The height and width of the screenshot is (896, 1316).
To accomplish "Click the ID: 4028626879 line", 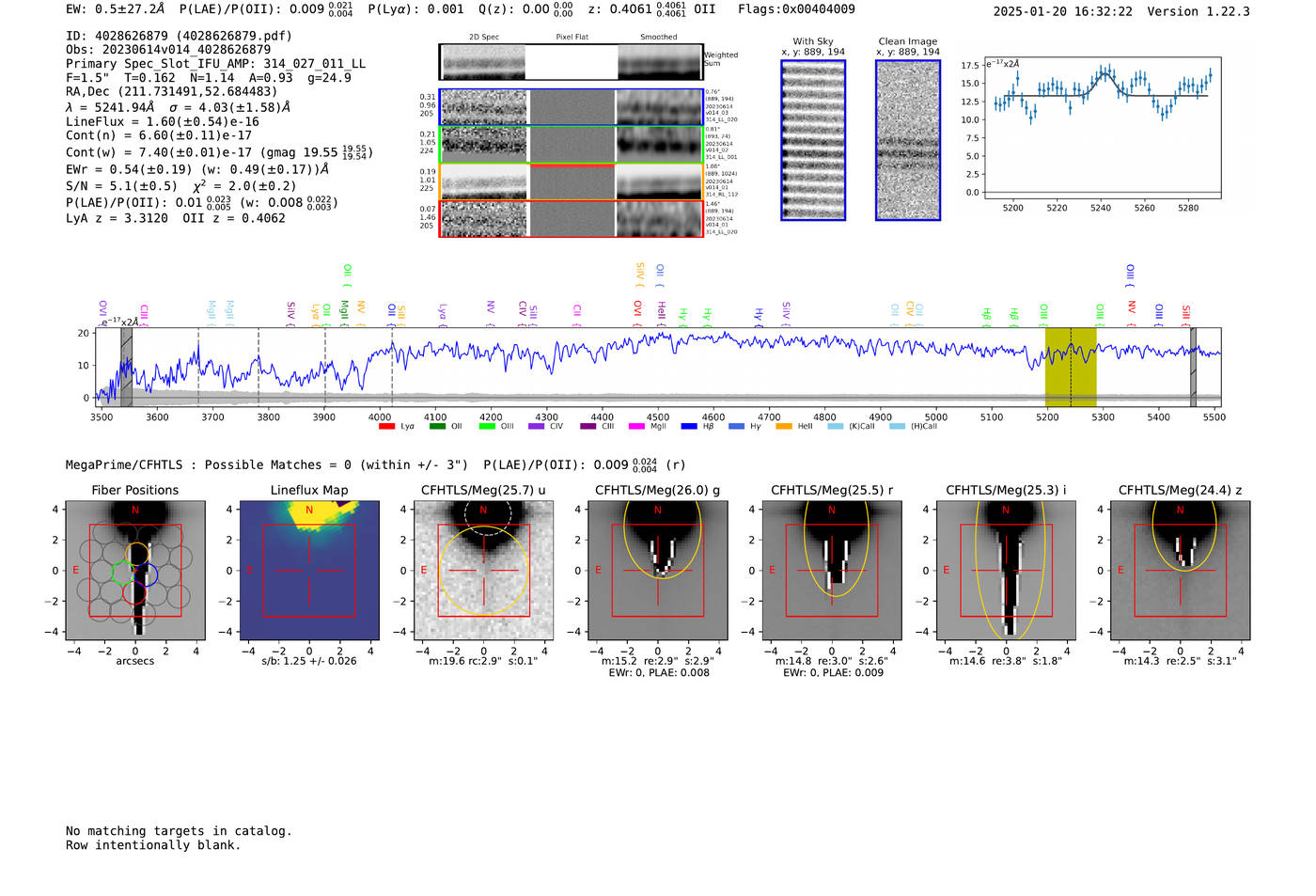I will [x=179, y=36].
